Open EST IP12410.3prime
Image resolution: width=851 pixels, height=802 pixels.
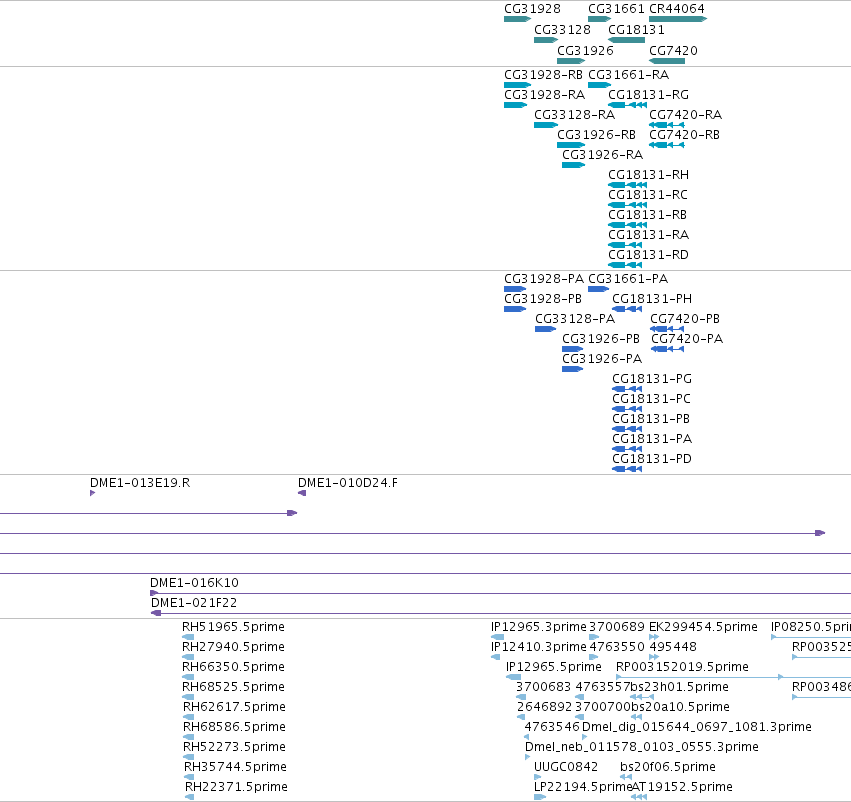tap(496, 658)
